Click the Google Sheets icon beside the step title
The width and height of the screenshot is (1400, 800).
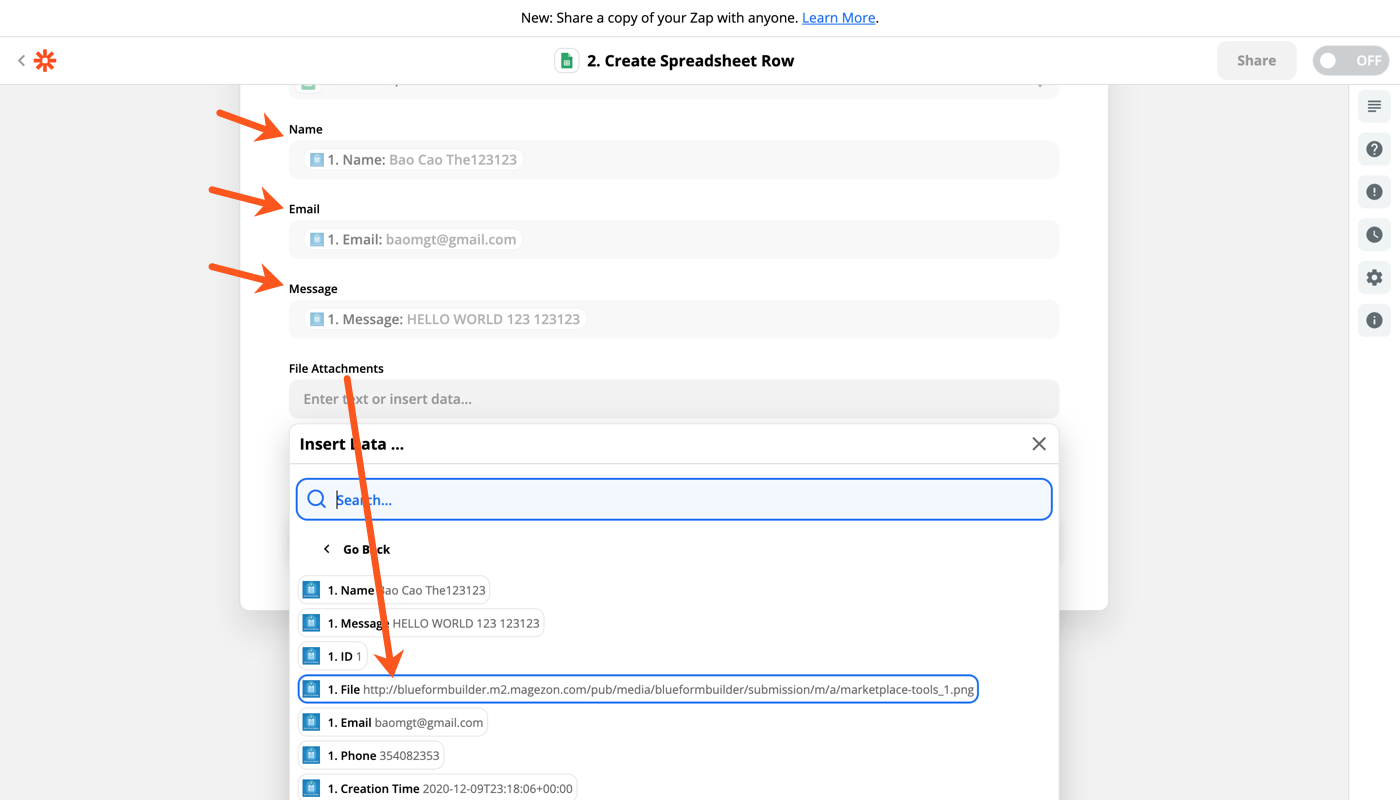coord(566,60)
